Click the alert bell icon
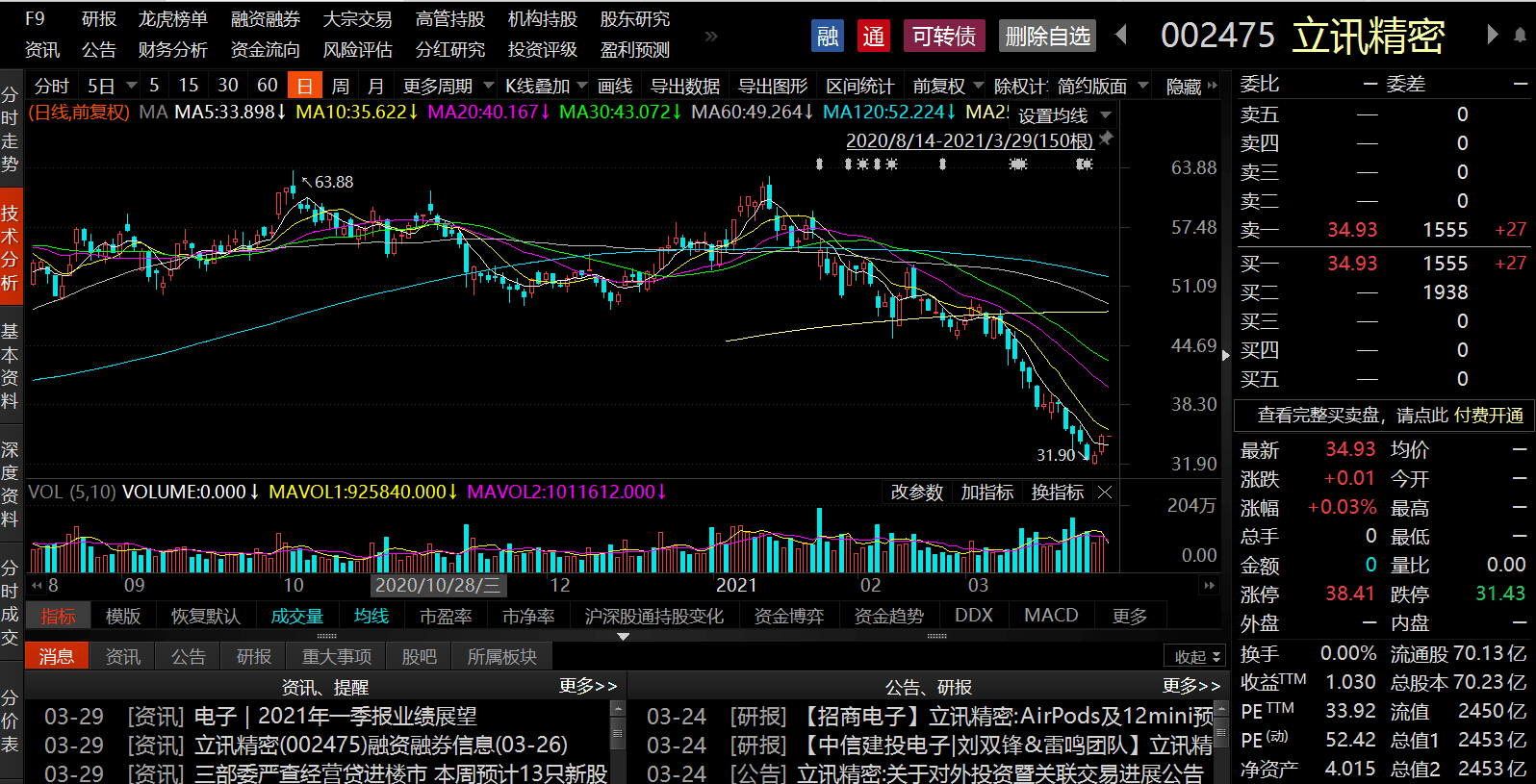This screenshot has width=1536, height=784. (x=1521, y=35)
